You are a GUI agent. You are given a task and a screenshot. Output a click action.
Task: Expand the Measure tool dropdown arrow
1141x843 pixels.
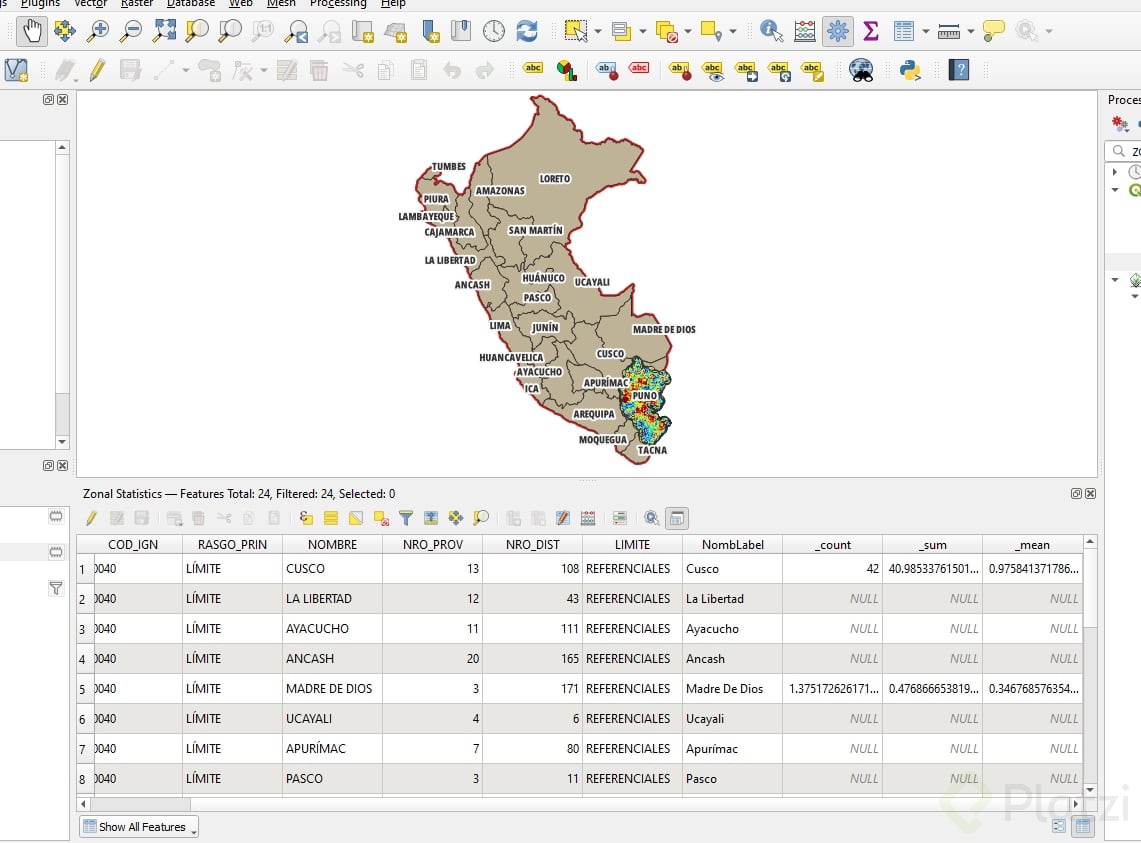click(970, 31)
